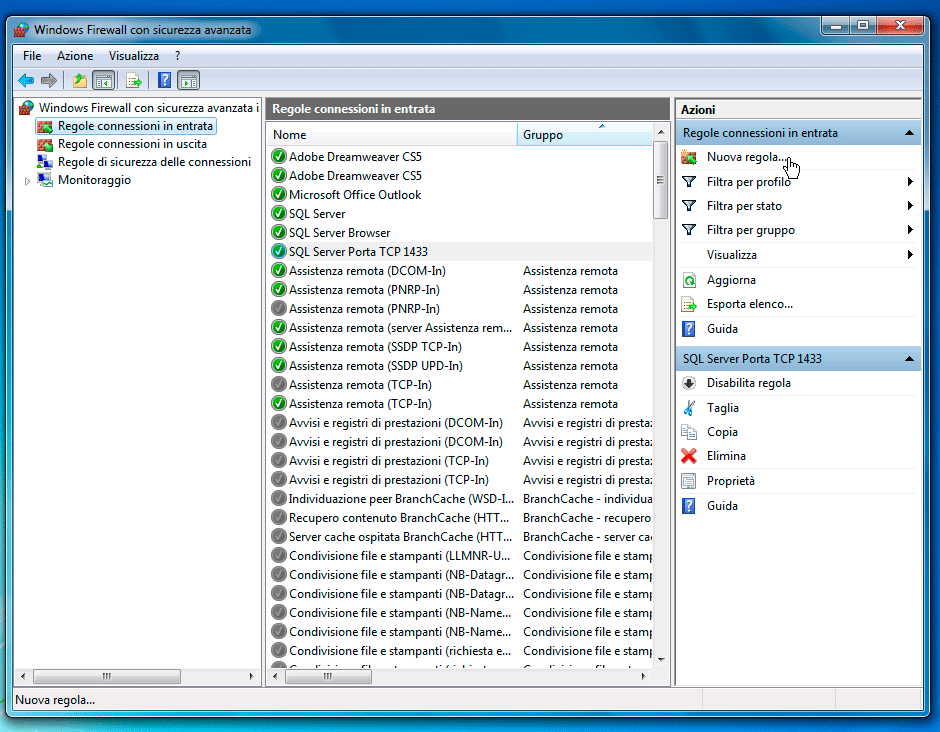Click the Taglia scissors icon
940x732 pixels.
pos(689,408)
